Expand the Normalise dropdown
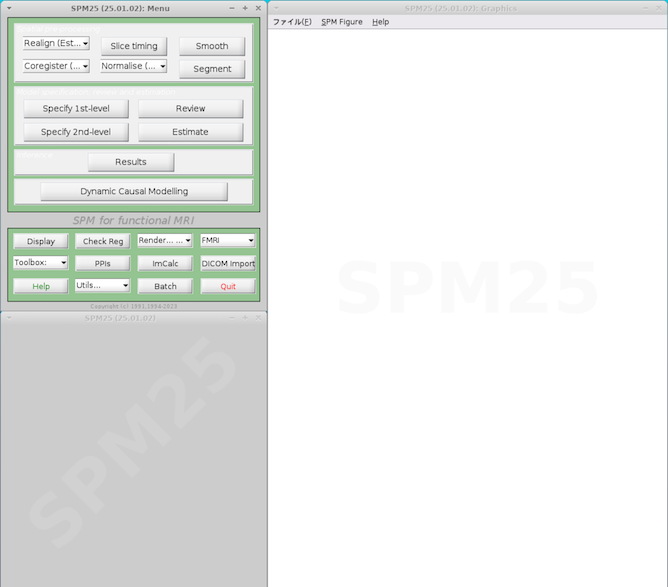 [133, 66]
